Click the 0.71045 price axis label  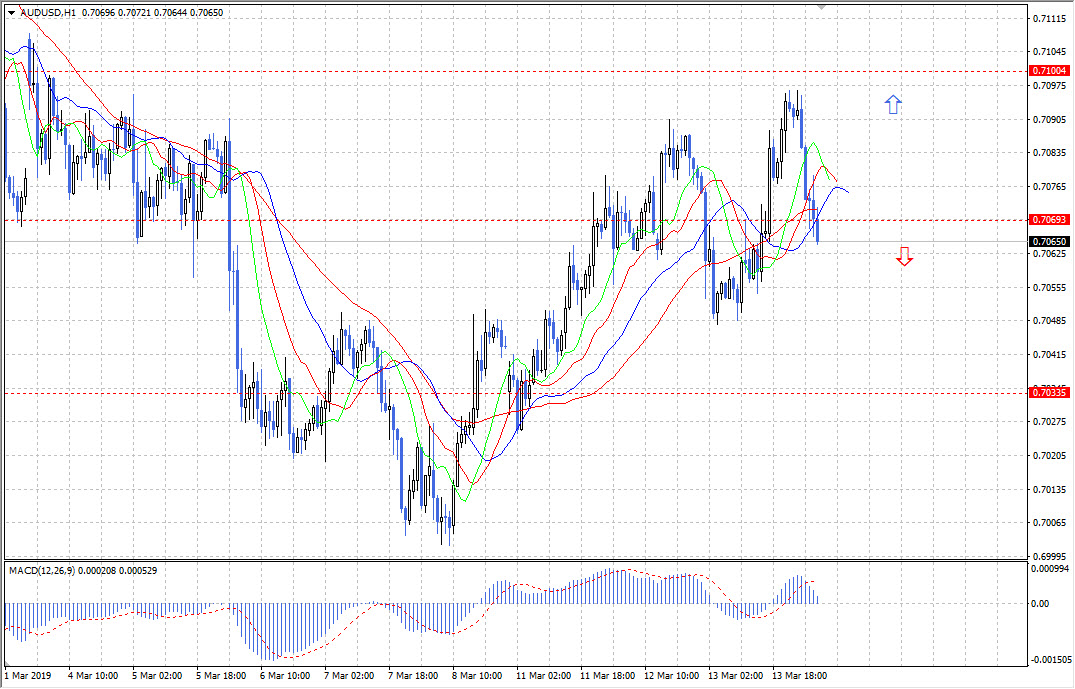(1050, 51)
